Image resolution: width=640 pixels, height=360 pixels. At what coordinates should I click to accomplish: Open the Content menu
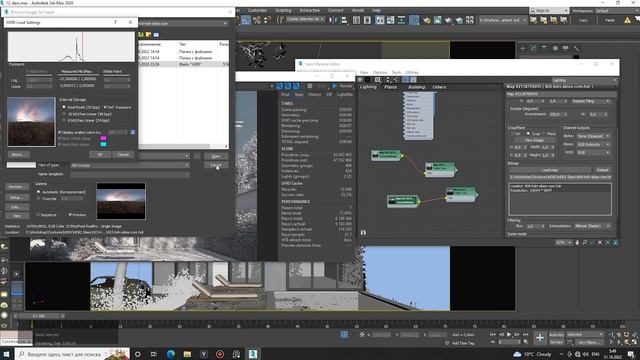click(x=336, y=10)
